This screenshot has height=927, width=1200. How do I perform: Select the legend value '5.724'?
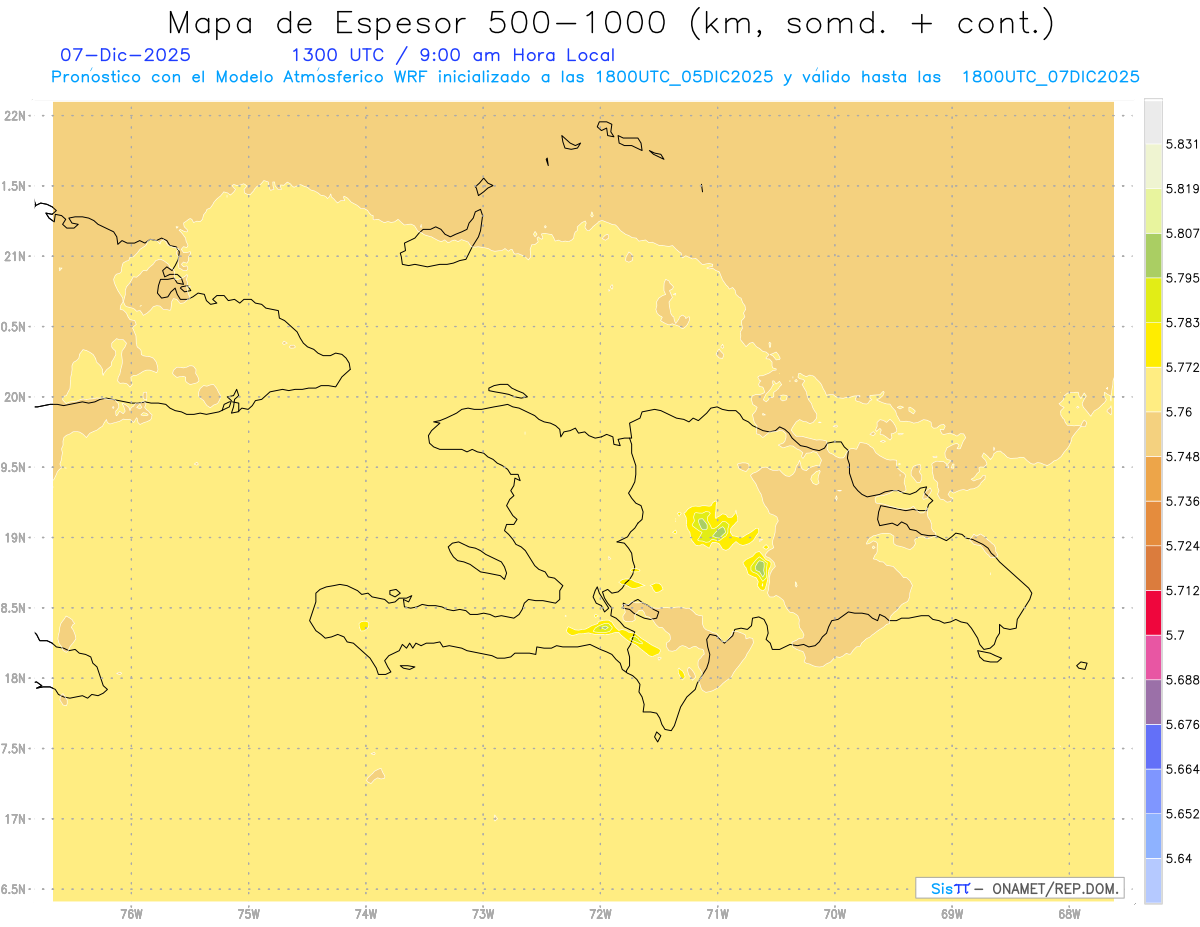tap(1183, 546)
